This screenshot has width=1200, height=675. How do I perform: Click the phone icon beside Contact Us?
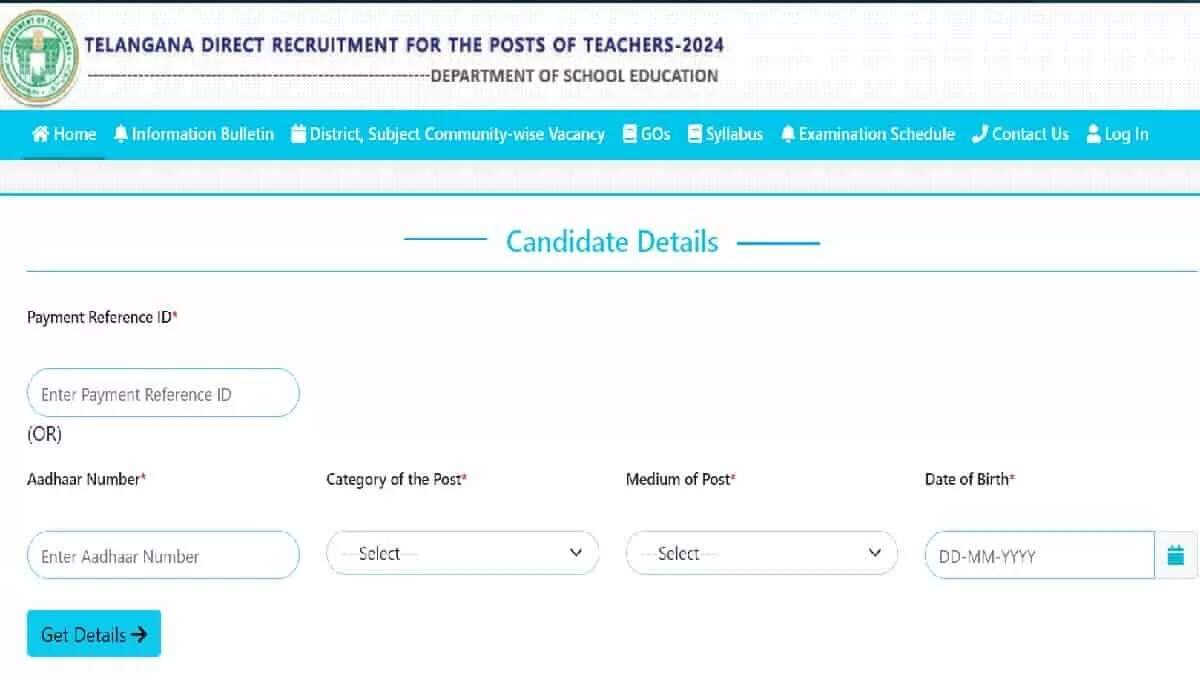980,134
